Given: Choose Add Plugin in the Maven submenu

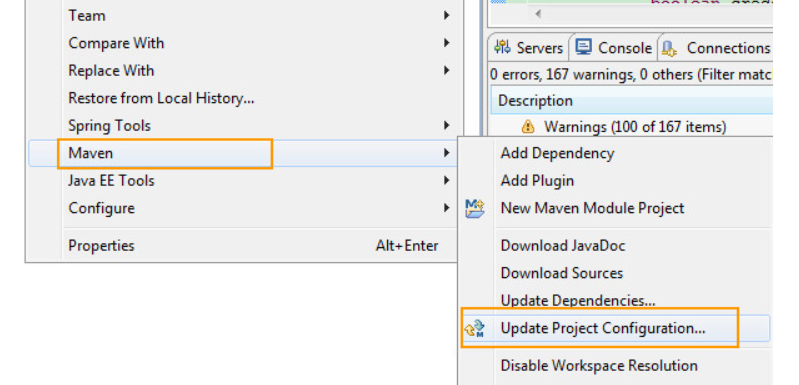Looking at the screenshot, I should click(x=616, y=181).
